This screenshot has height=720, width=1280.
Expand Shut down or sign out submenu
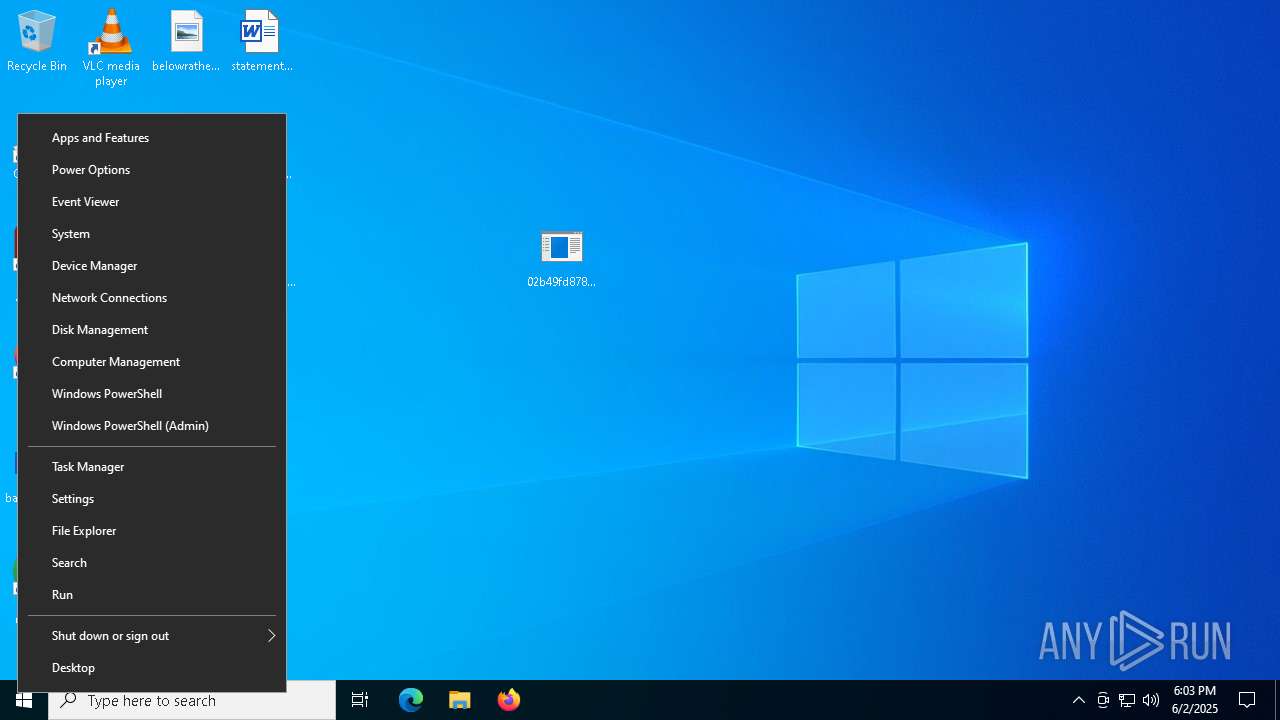point(152,636)
